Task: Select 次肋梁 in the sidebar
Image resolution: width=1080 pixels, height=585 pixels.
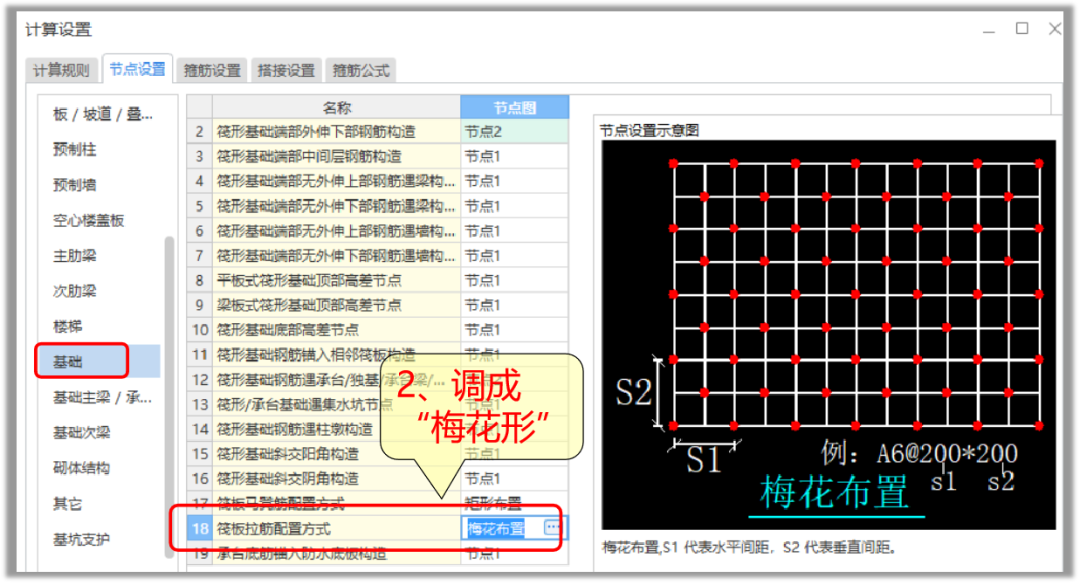Action: (x=74, y=291)
